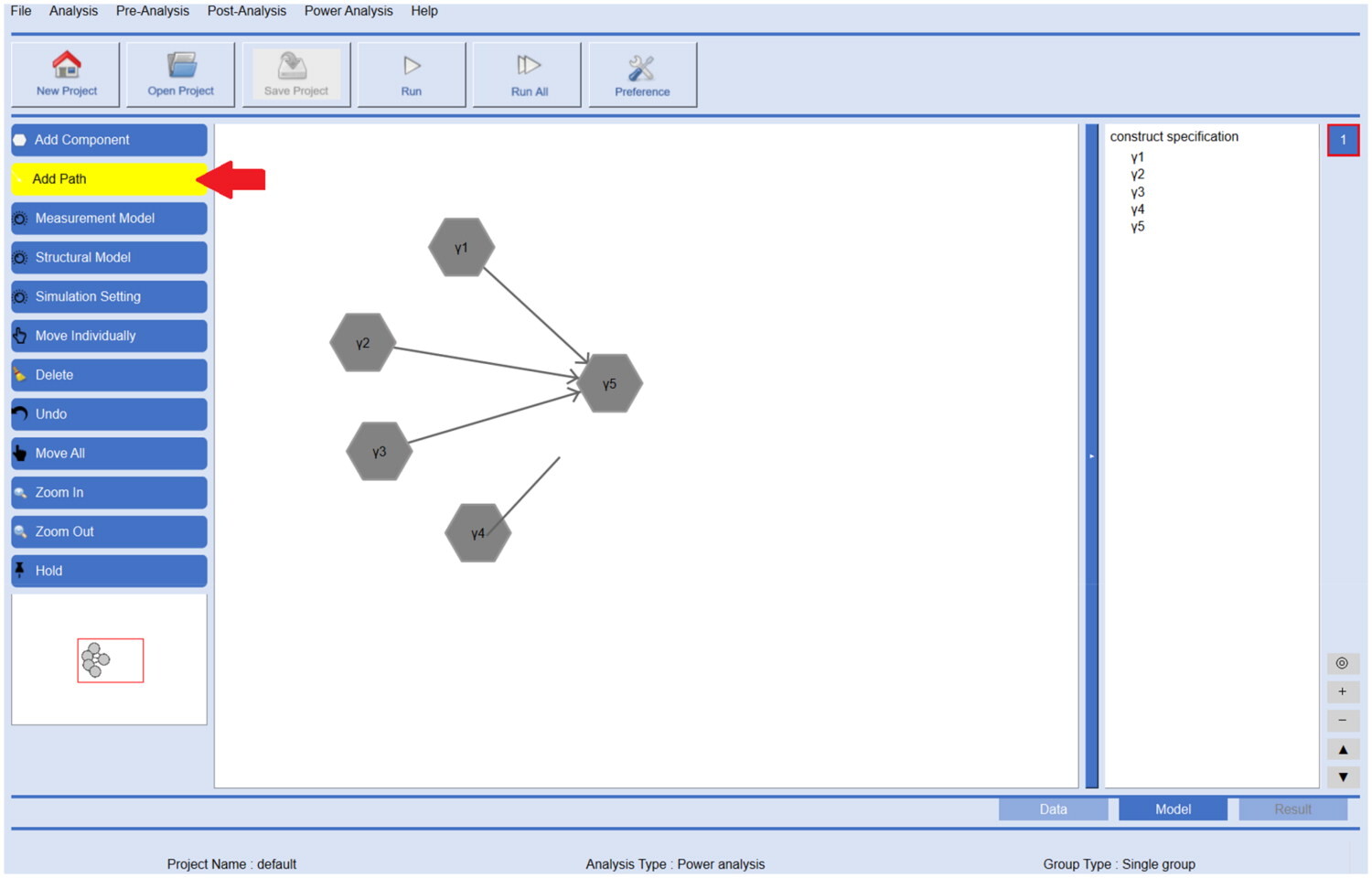1372x878 pixels.
Task: Select the γ3 hexagon node on canvas
Action: 380,451
